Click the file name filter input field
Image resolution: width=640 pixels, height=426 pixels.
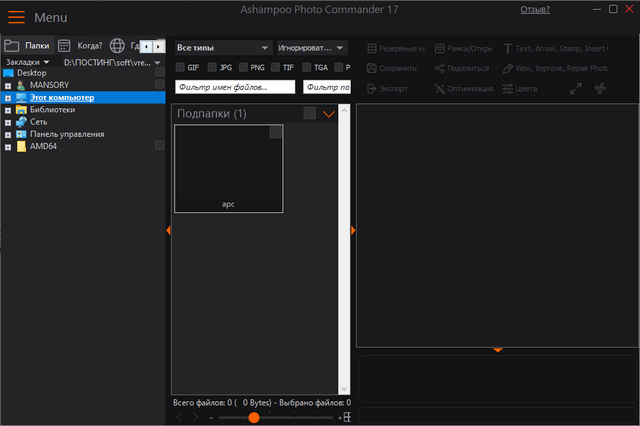[235, 87]
